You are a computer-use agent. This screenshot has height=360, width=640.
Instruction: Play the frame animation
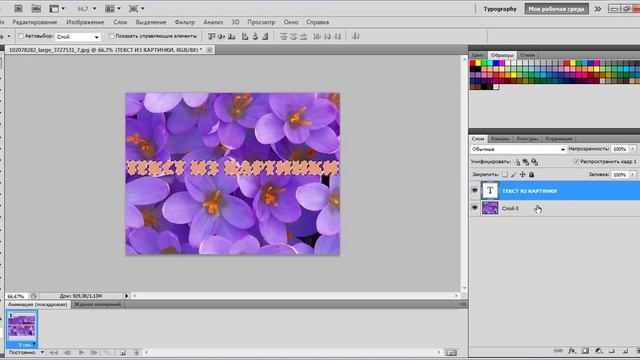pyautogui.click(x=81, y=352)
